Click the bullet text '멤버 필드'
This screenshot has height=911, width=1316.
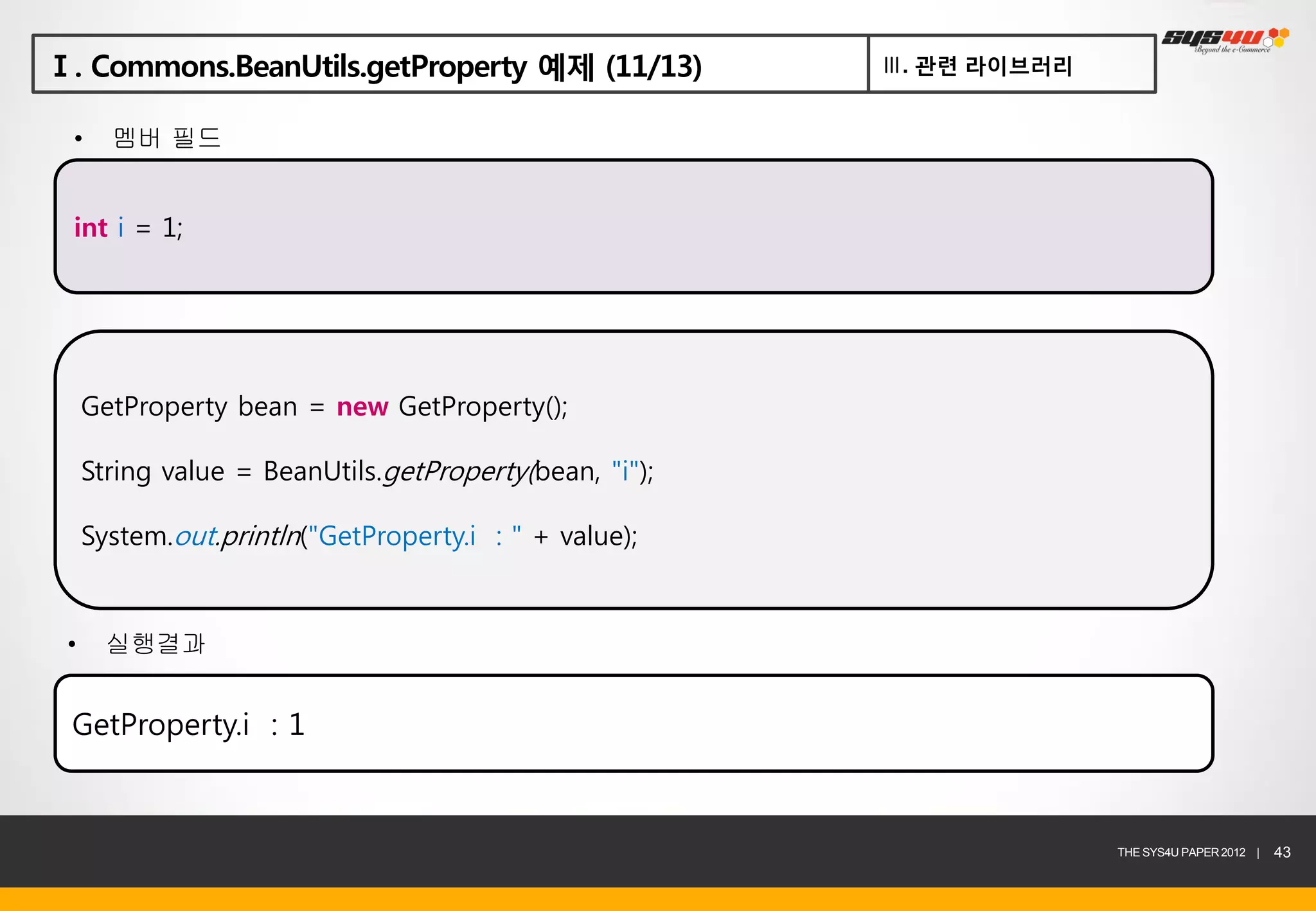pos(166,137)
